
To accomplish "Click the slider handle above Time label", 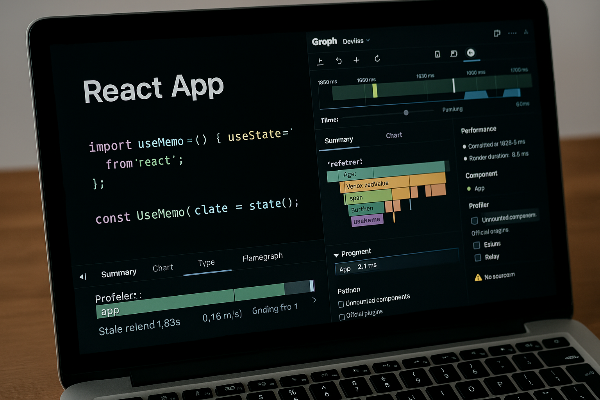I will [x=406, y=113].
